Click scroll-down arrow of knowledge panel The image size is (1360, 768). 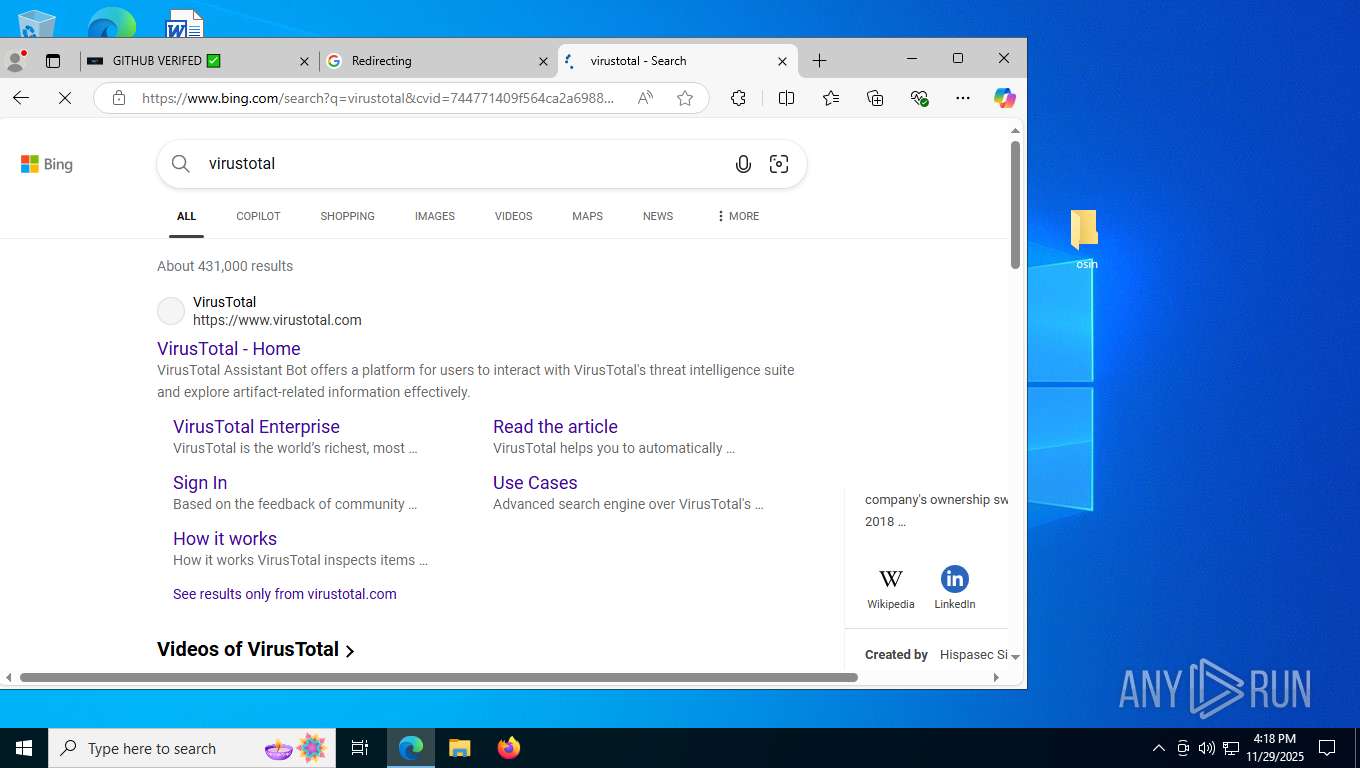pos(1015,657)
